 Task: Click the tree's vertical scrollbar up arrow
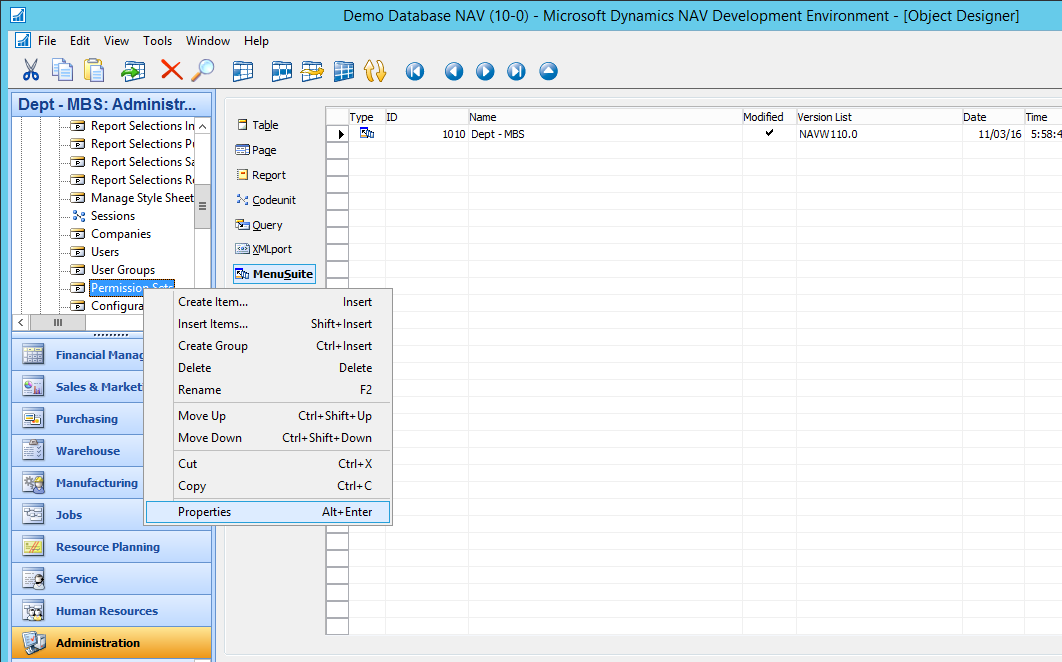coord(202,126)
